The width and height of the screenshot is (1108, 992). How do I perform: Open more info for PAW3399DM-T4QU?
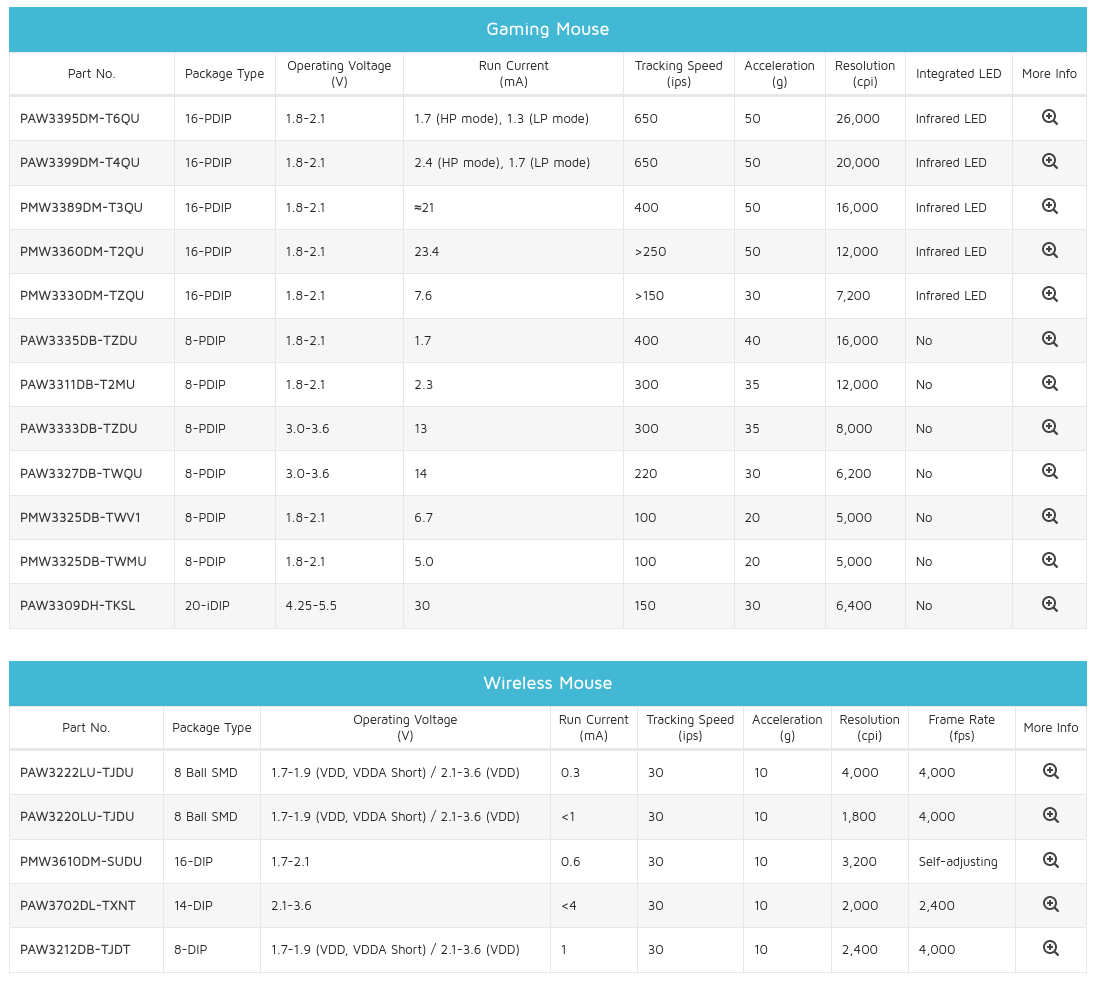[1049, 161]
